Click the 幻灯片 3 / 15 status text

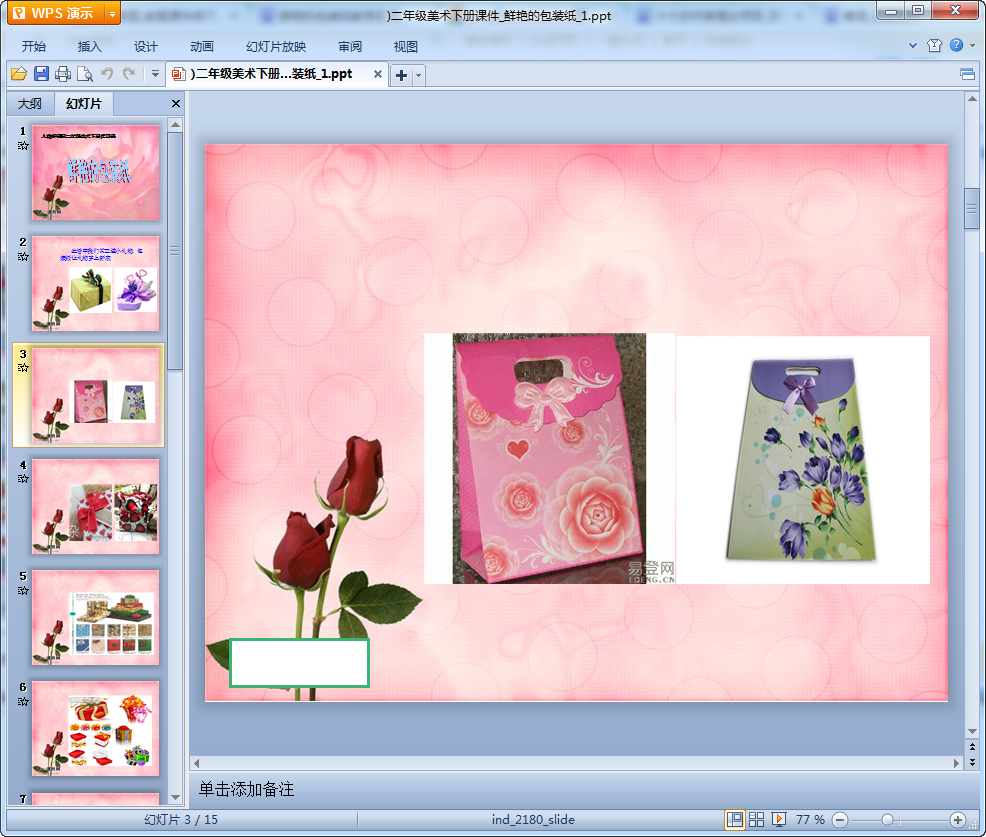pyautogui.click(x=181, y=819)
